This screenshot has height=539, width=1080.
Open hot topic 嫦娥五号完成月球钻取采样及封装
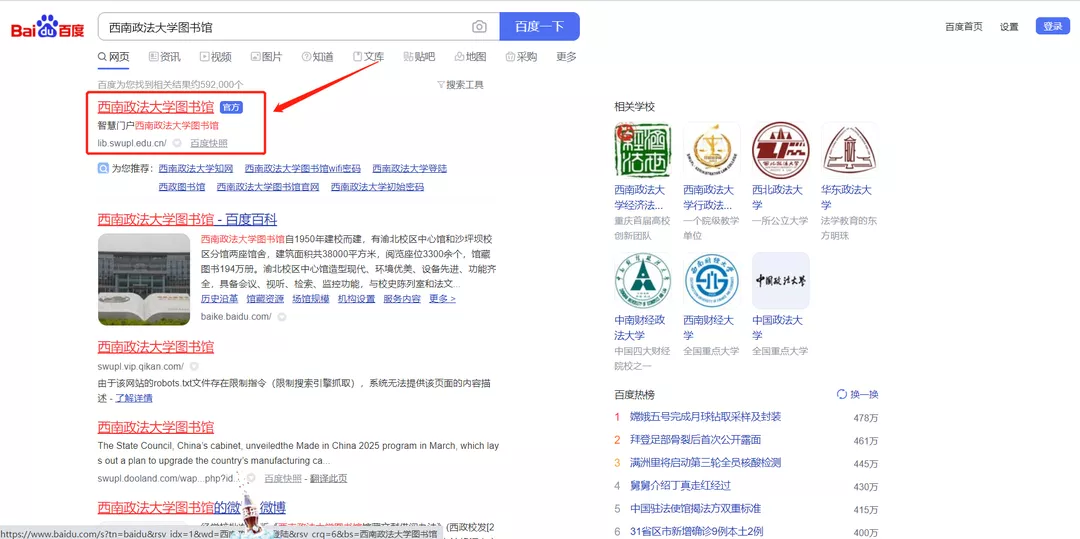coord(706,416)
